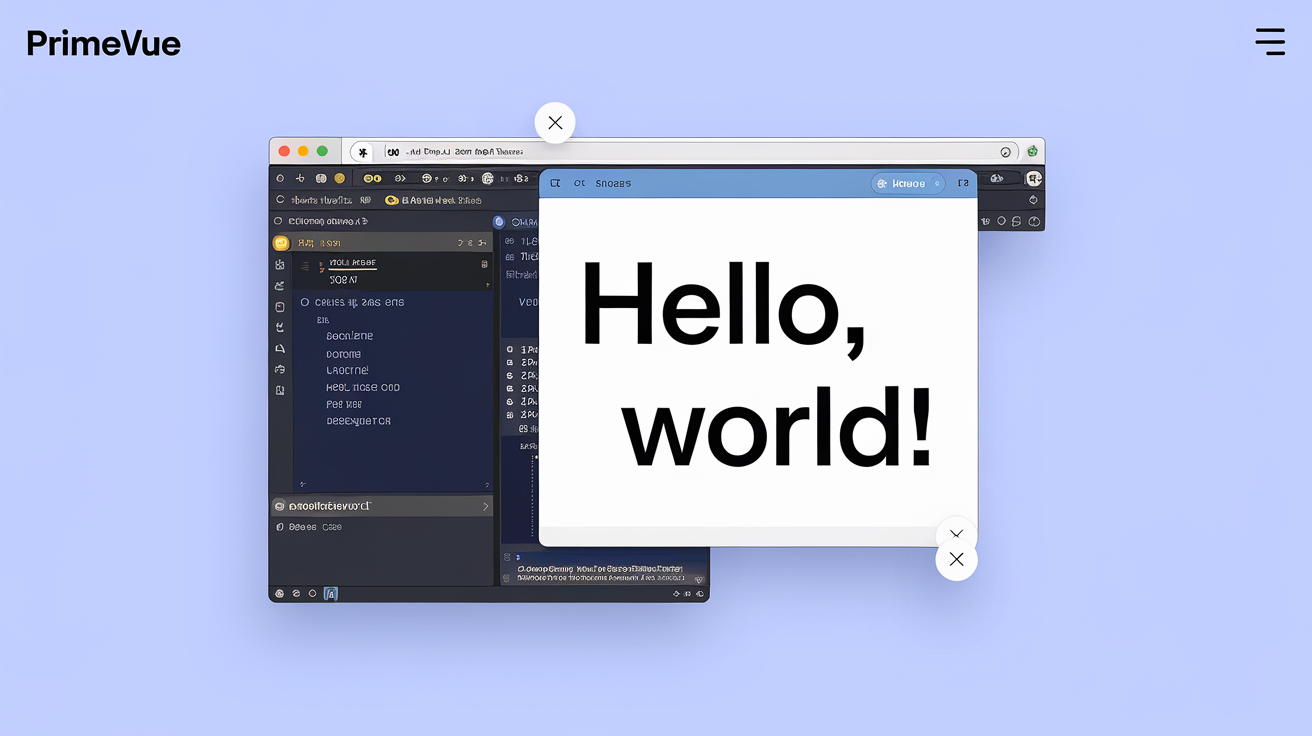Select the blue circle tab icon in the editor
The height and width of the screenshot is (736, 1312).
[x=499, y=222]
